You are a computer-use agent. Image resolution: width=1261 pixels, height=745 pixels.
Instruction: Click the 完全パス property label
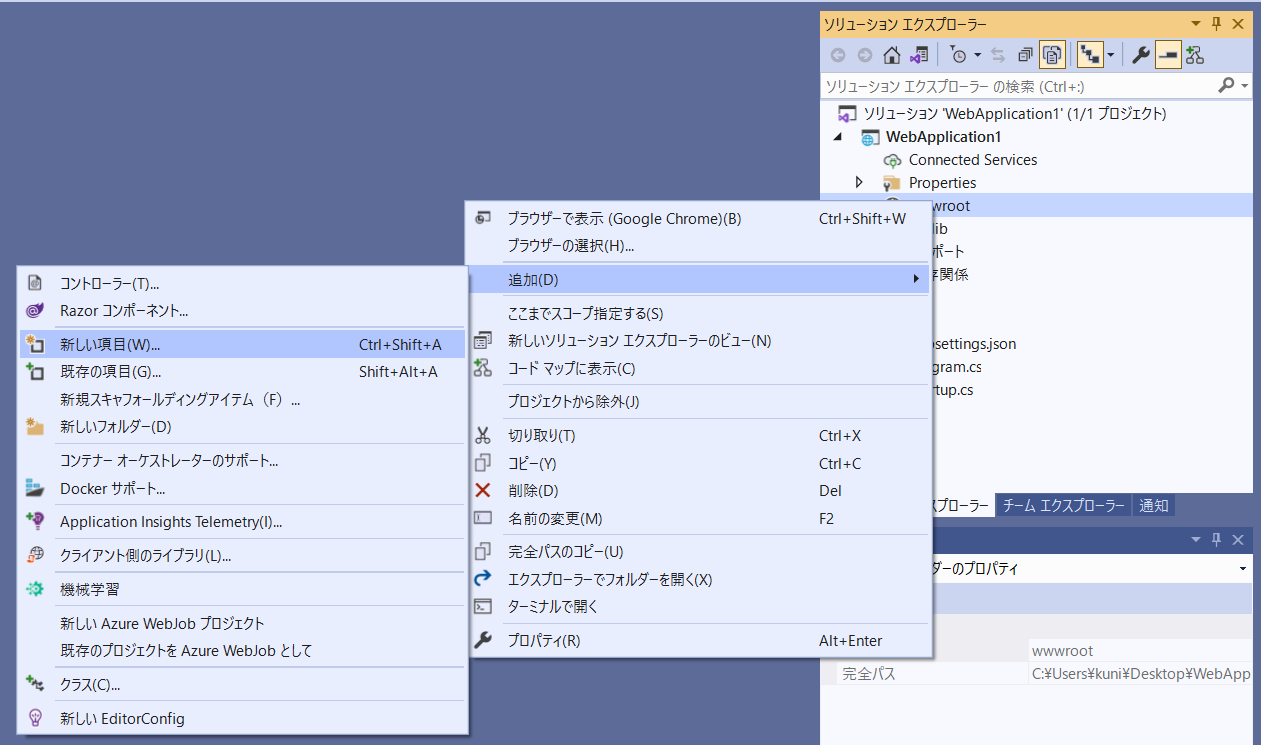[x=868, y=674]
